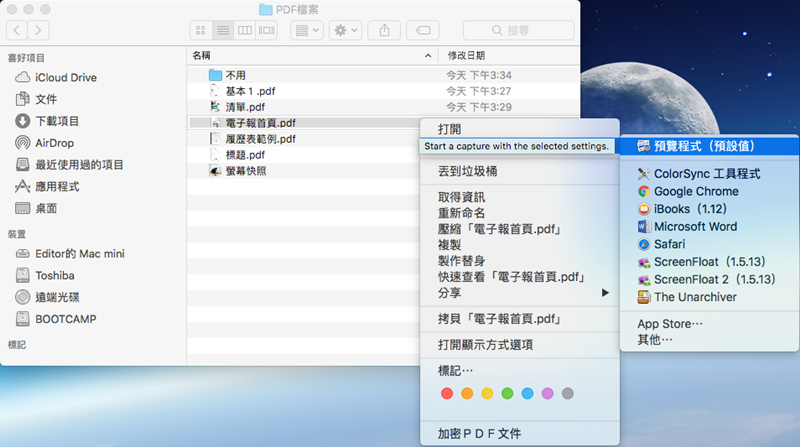
Task: Switch Finder to icon view
Action: pos(200,31)
